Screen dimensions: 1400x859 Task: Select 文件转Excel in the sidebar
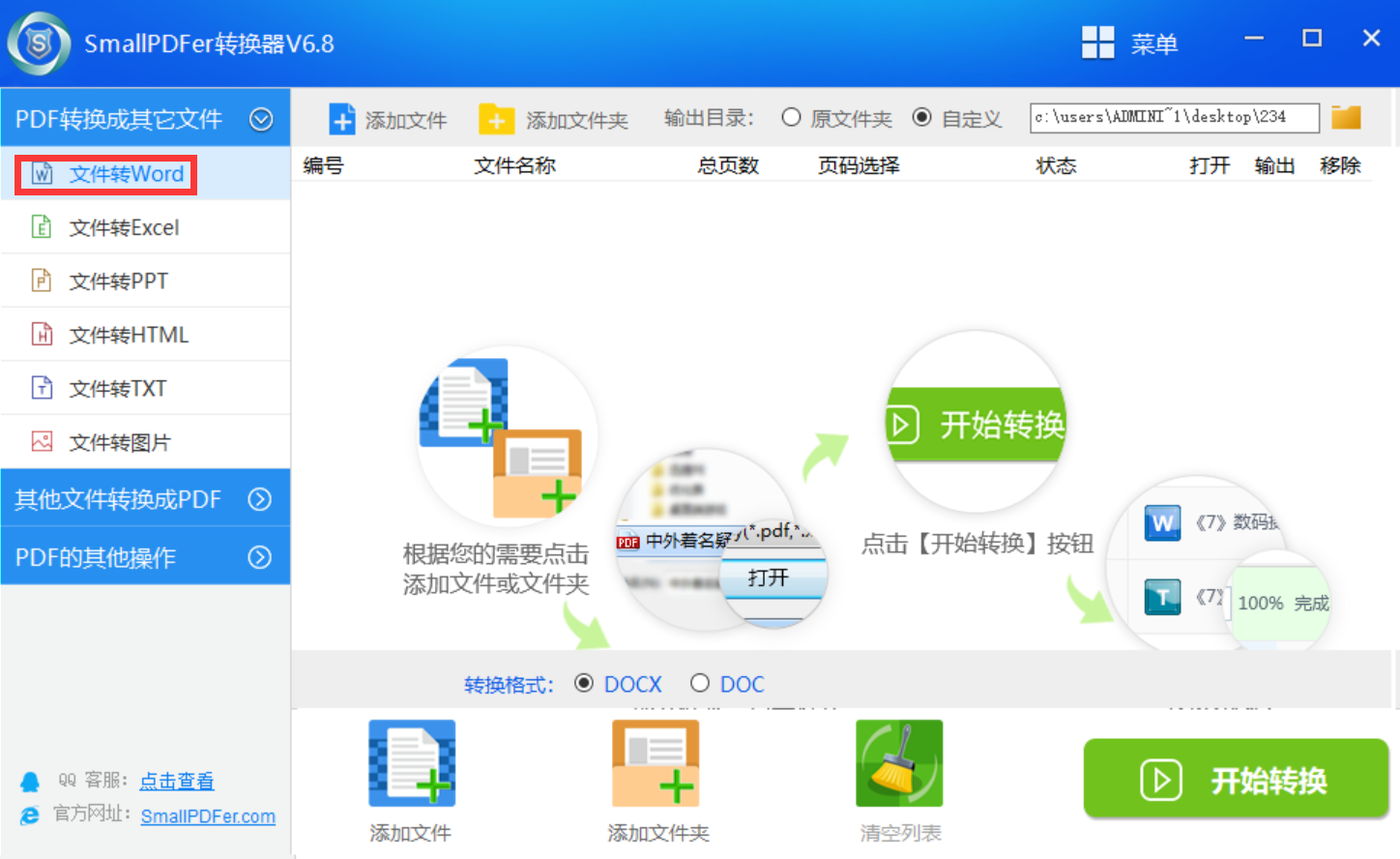pos(124,227)
